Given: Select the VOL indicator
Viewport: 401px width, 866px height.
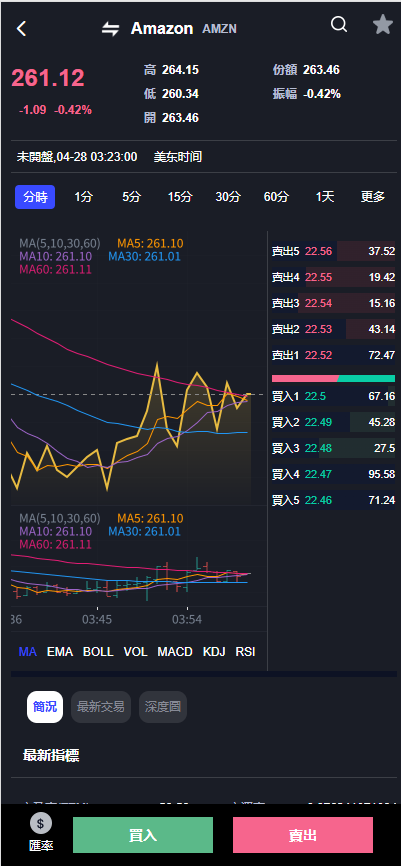Looking at the screenshot, I should coord(135,652).
